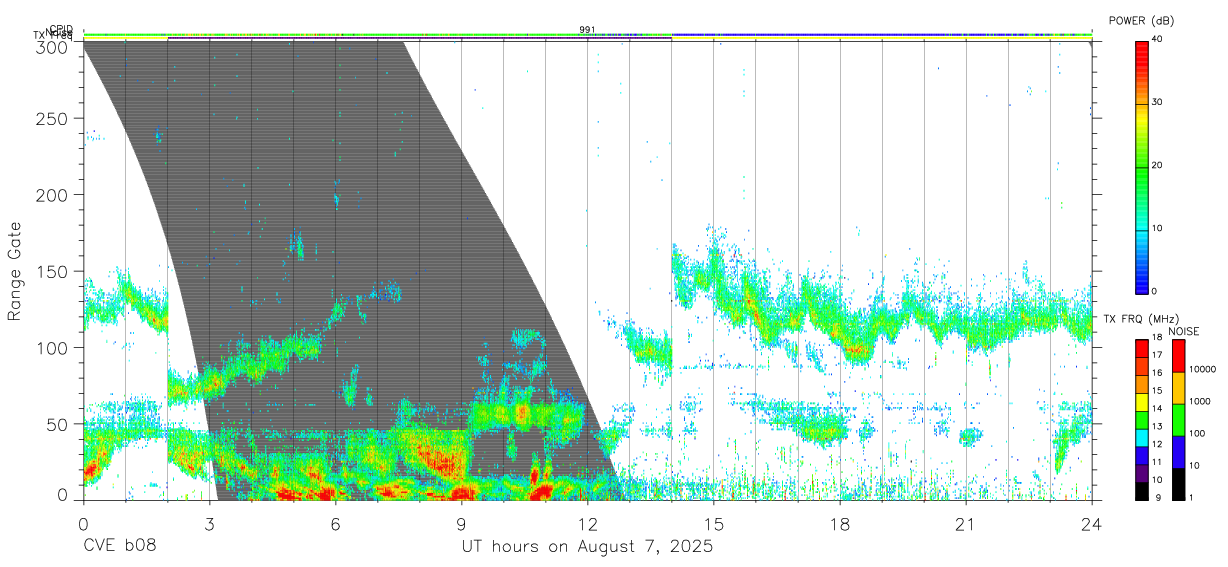Click the 12 tick on TX FRQ legend
This screenshot has height=567, width=1228.
(x=1157, y=445)
